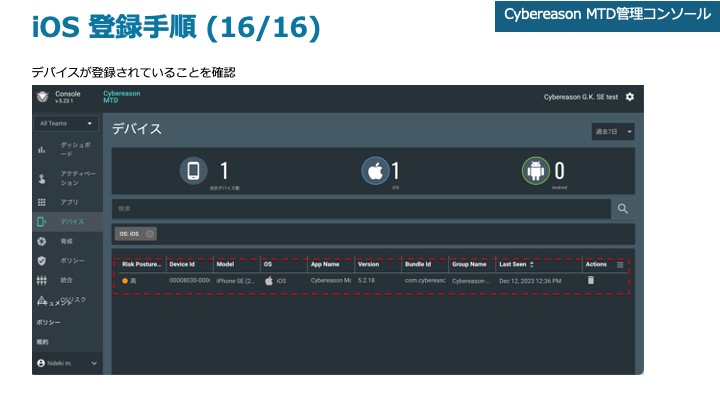
Task: Click the Android robot count icon
Action: tap(535, 171)
